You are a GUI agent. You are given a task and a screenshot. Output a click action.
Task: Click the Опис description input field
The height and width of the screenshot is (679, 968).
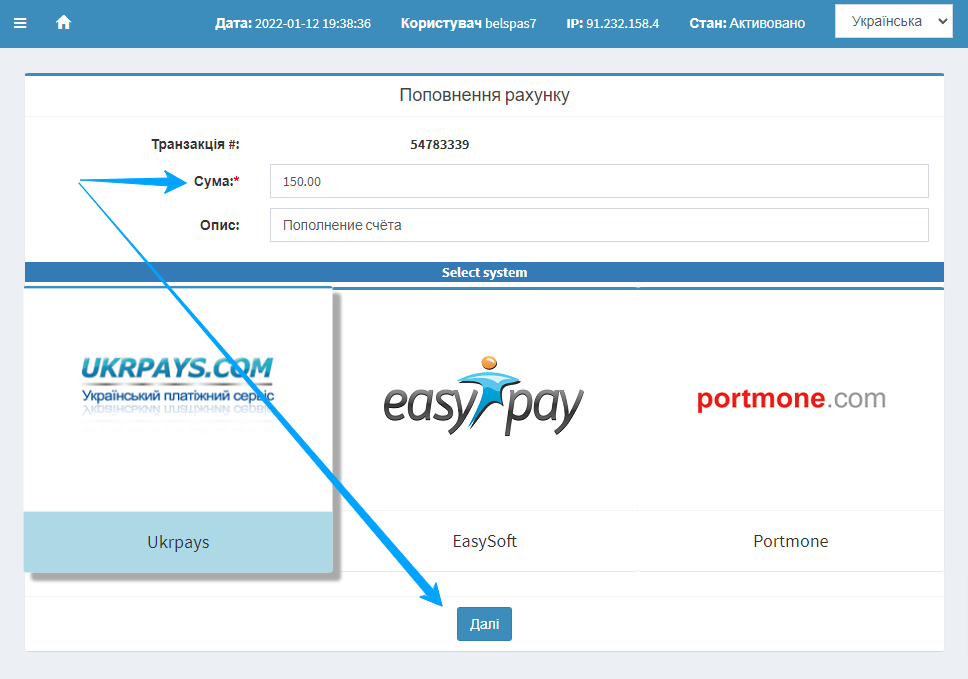click(x=599, y=225)
